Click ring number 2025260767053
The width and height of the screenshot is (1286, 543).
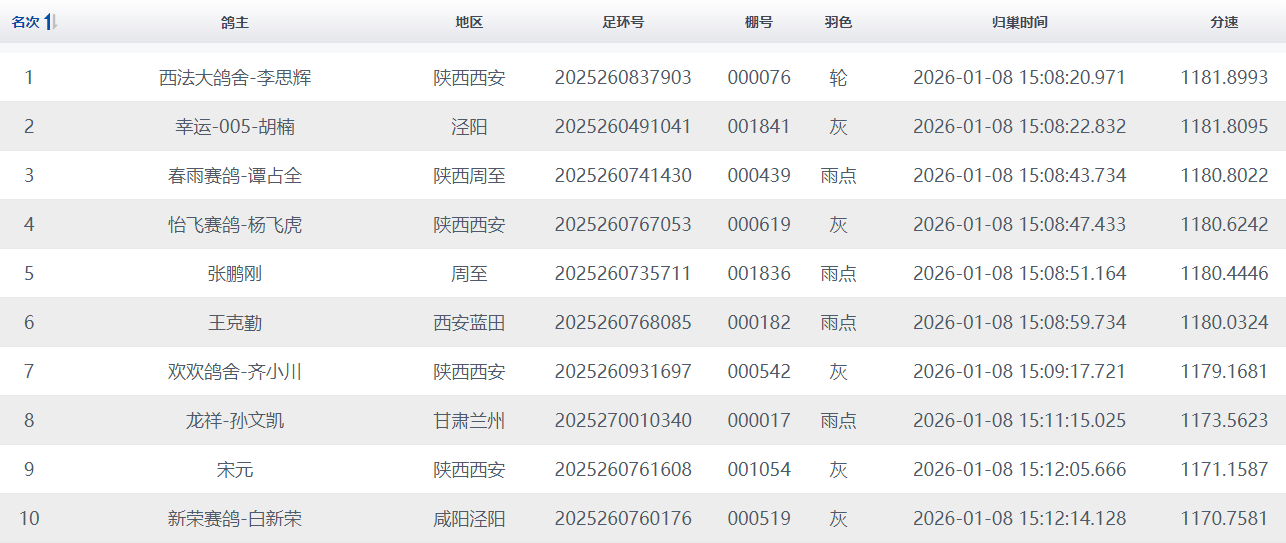pyautogui.click(x=623, y=224)
